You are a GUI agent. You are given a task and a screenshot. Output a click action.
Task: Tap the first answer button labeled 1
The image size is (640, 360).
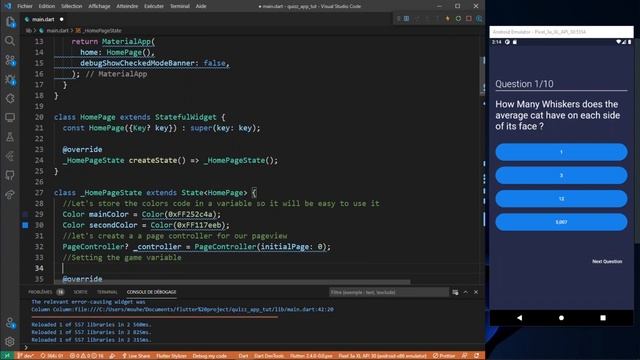coord(561,152)
